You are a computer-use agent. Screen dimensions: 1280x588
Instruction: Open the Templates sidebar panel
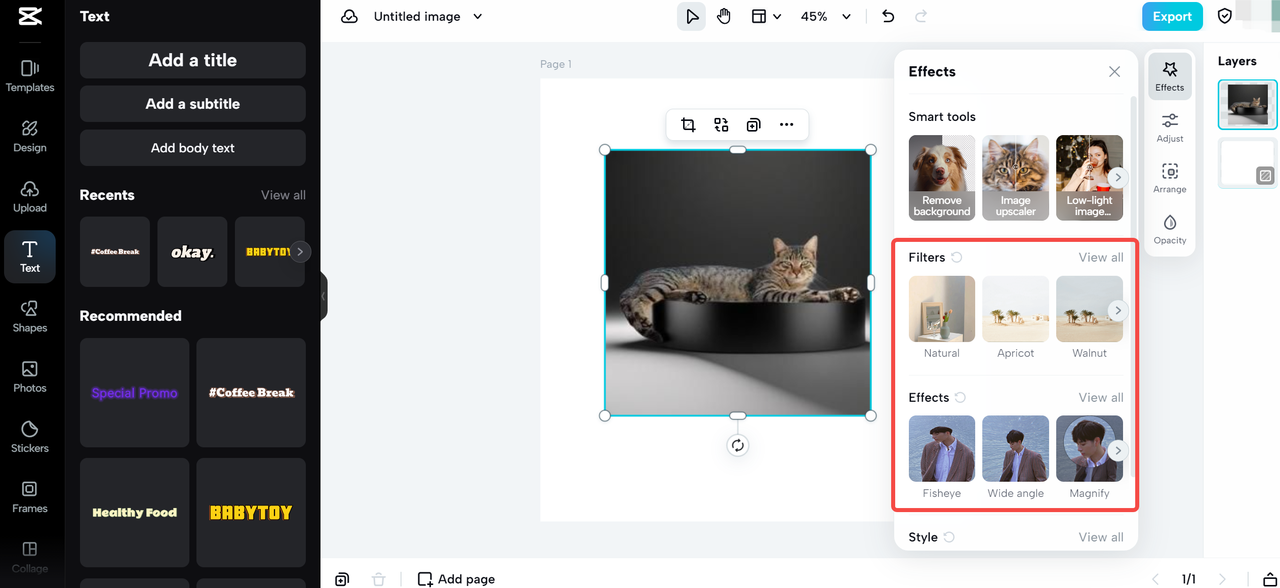(30, 76)
